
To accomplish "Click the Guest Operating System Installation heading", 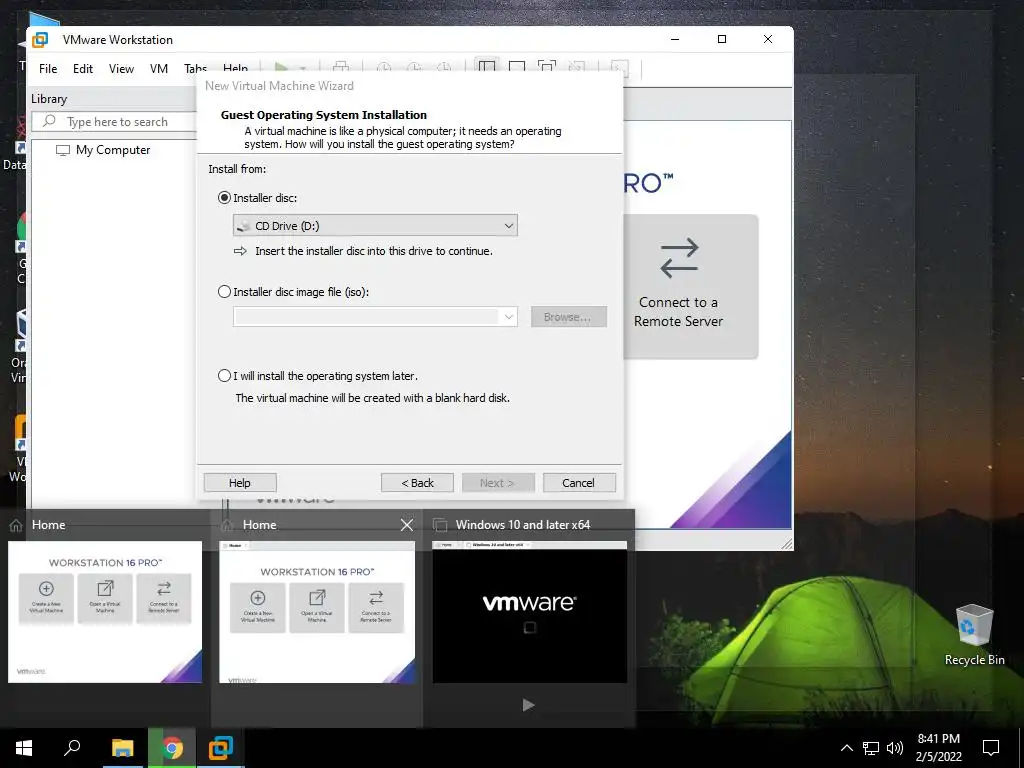I will pos(324,115).
